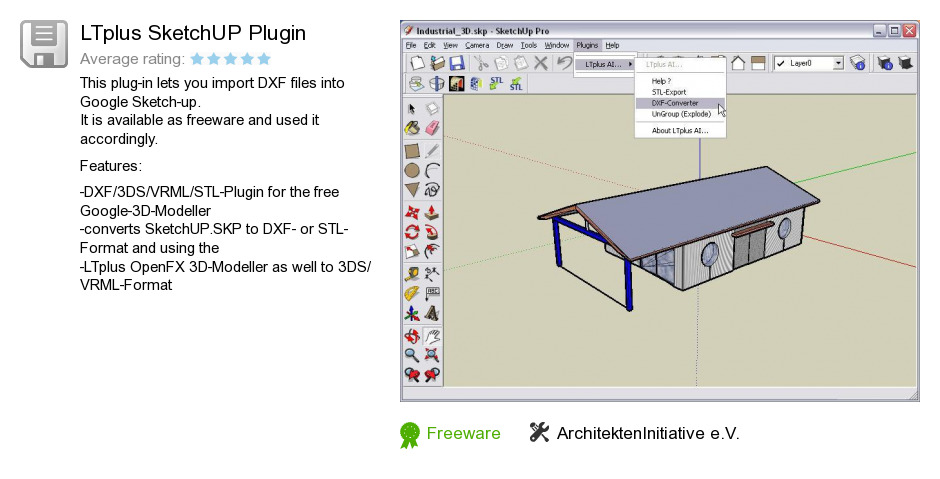
Task: Select the Make Component tool
Action: 432,109
